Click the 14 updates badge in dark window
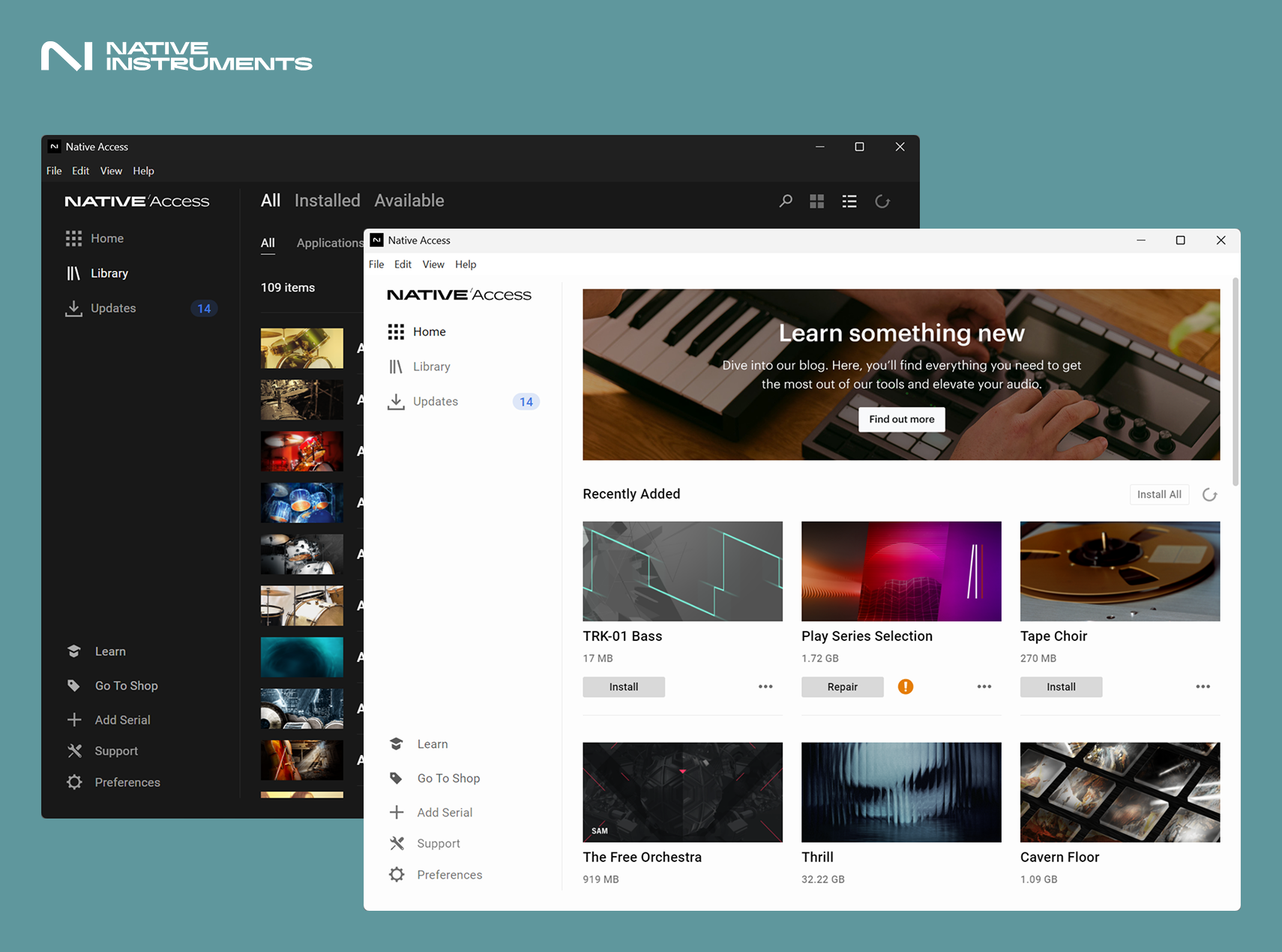 click(x=204, y=308)
